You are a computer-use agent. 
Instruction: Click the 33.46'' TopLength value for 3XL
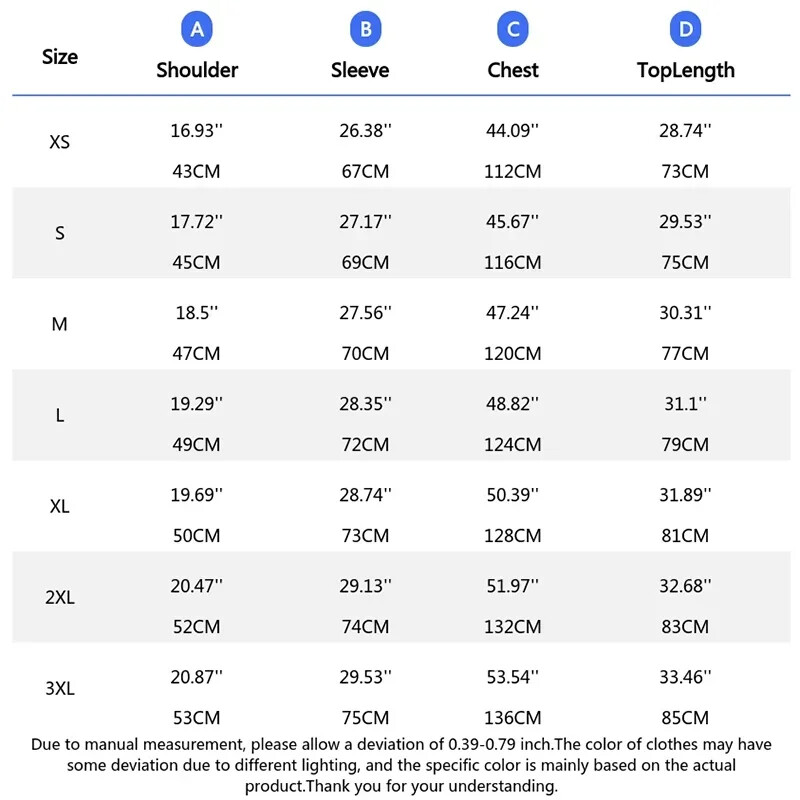click(x=685, y=677)
